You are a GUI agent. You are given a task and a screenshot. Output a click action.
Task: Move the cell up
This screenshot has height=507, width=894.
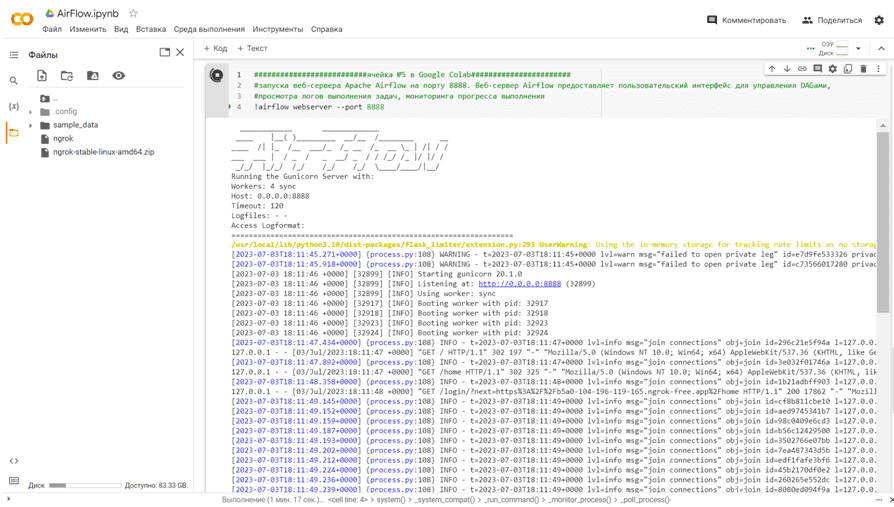pyautogui.click(x=772, y=68)
